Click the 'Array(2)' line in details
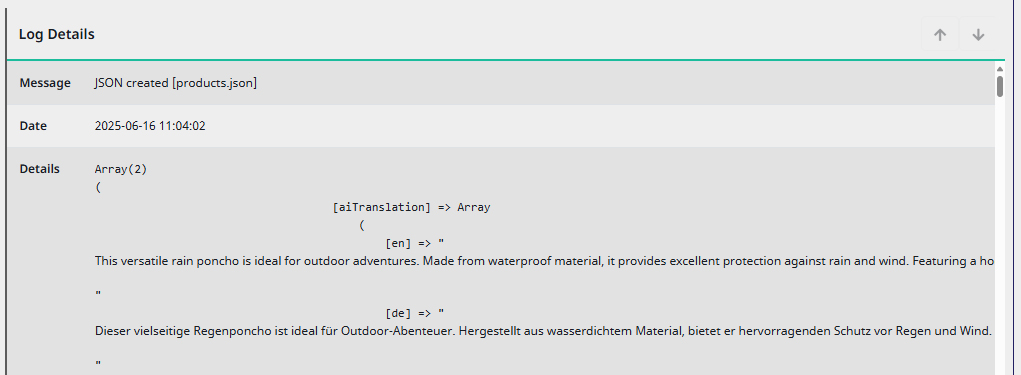This screenshot has width=1021, height=375. point(121,169)
